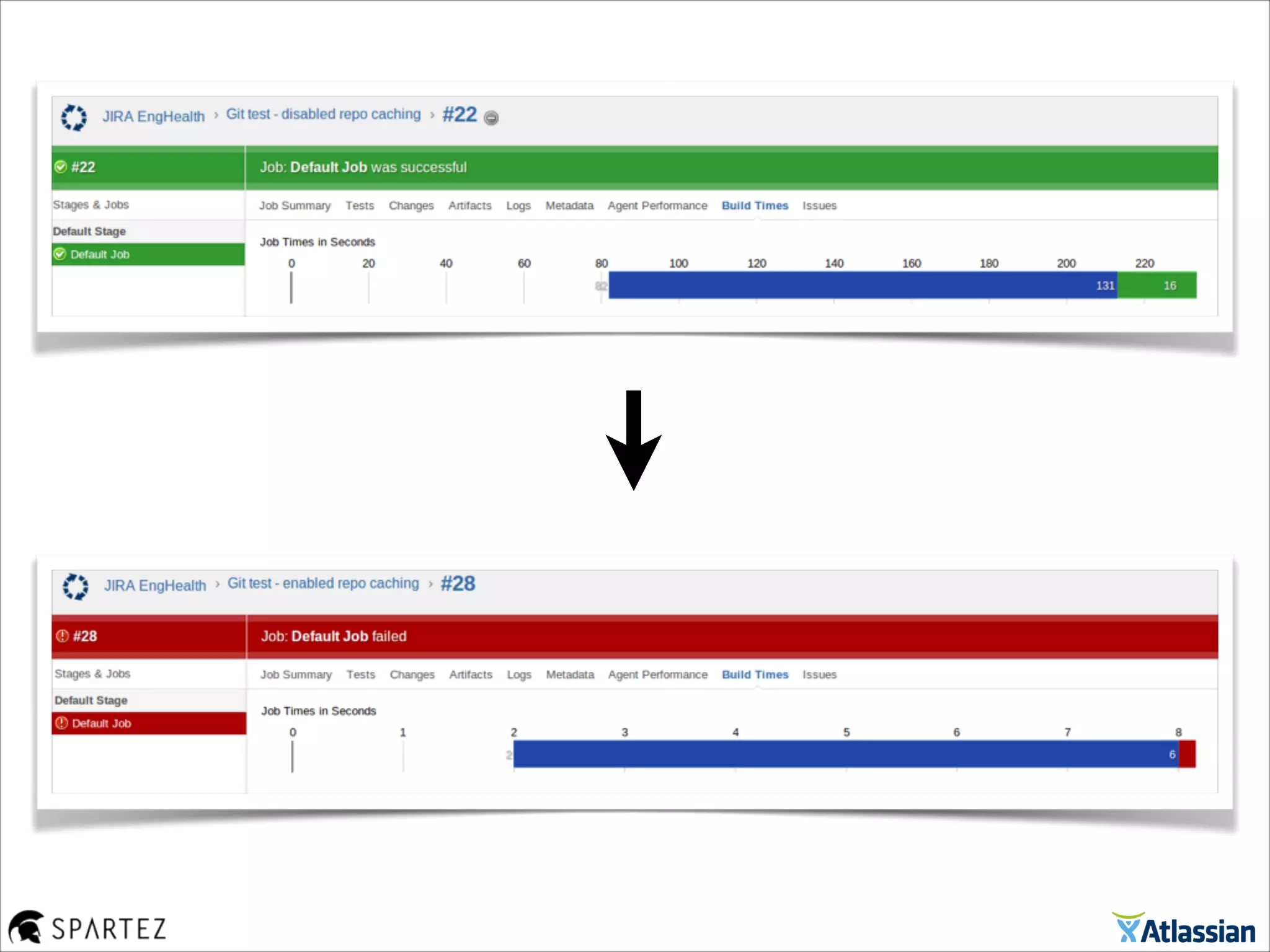The width and height of the screenshot is (1270, 952).
Task: Open 'Git test - enabled repo caching' plan link
Action: tap(323, 583)
